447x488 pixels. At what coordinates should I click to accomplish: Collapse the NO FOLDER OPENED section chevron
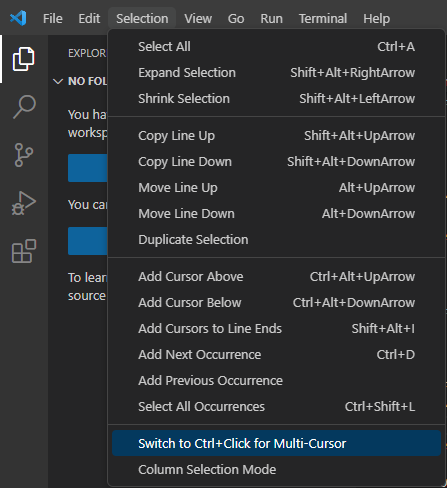pos(58,81)
